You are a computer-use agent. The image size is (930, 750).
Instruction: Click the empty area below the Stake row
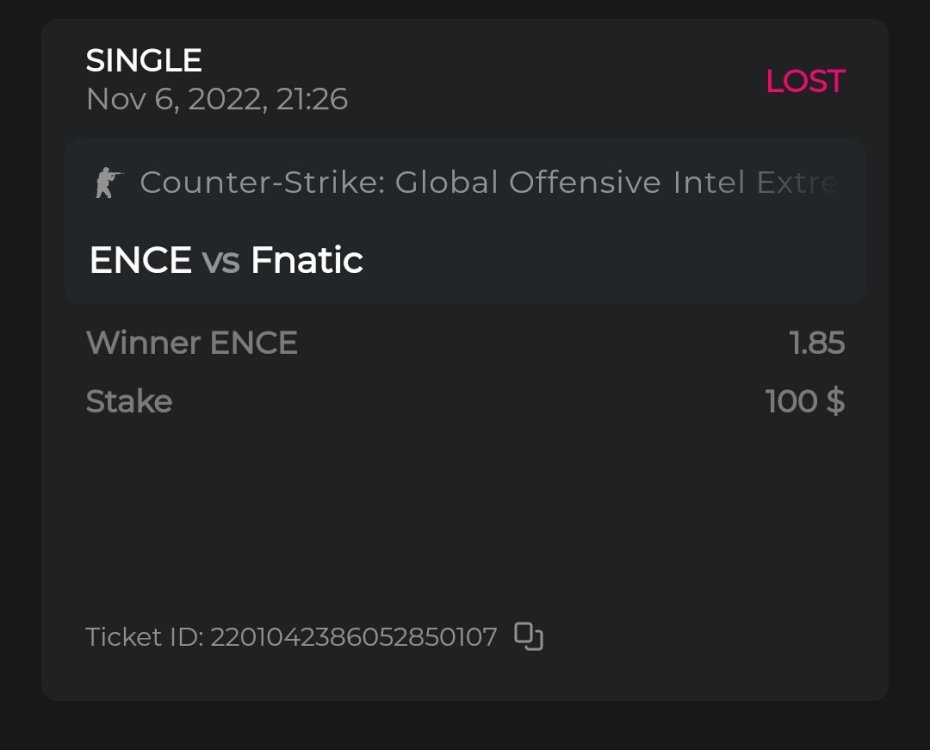pos(465,510)
